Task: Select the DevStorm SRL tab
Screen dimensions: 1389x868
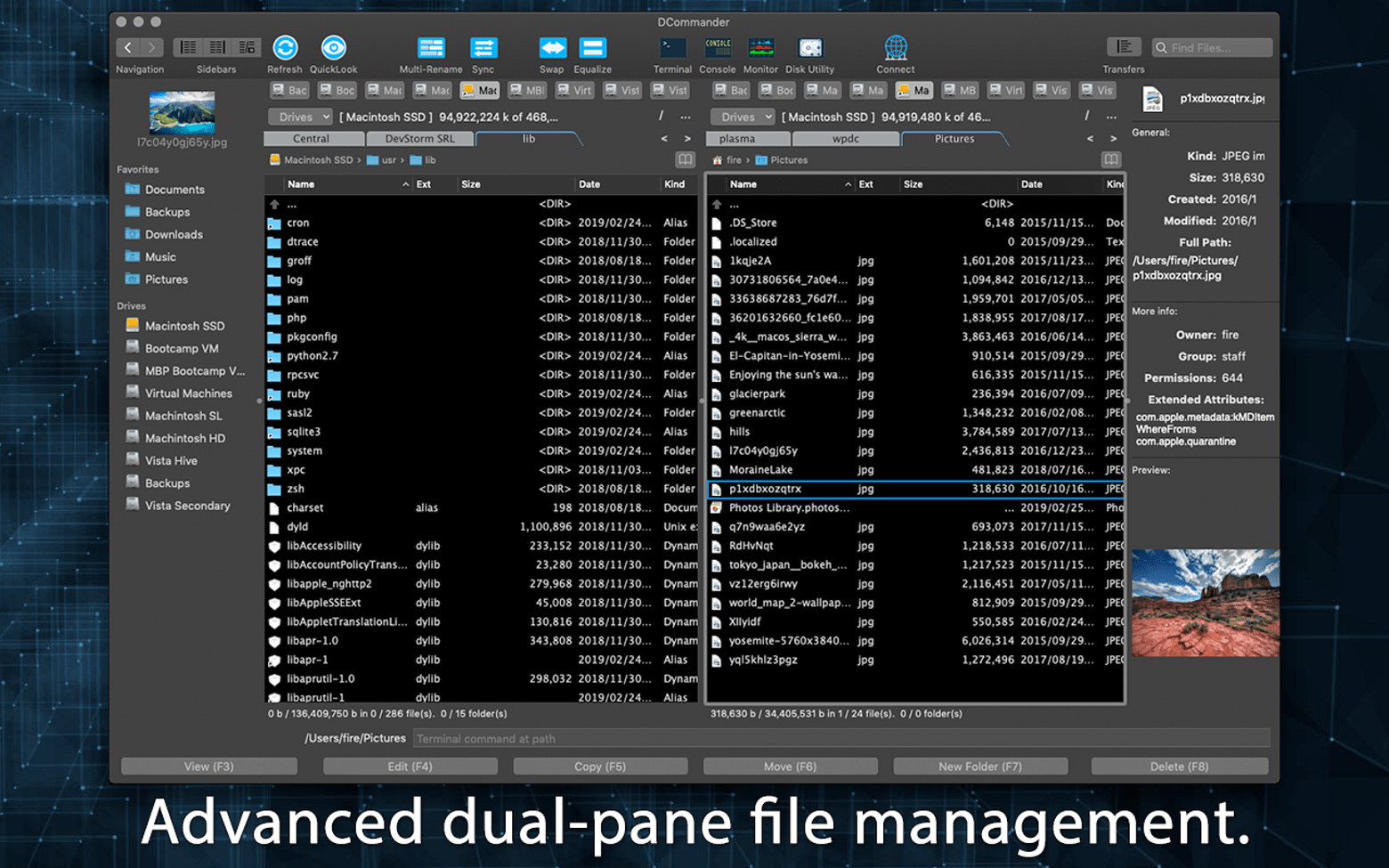Action: click(419, 139)
